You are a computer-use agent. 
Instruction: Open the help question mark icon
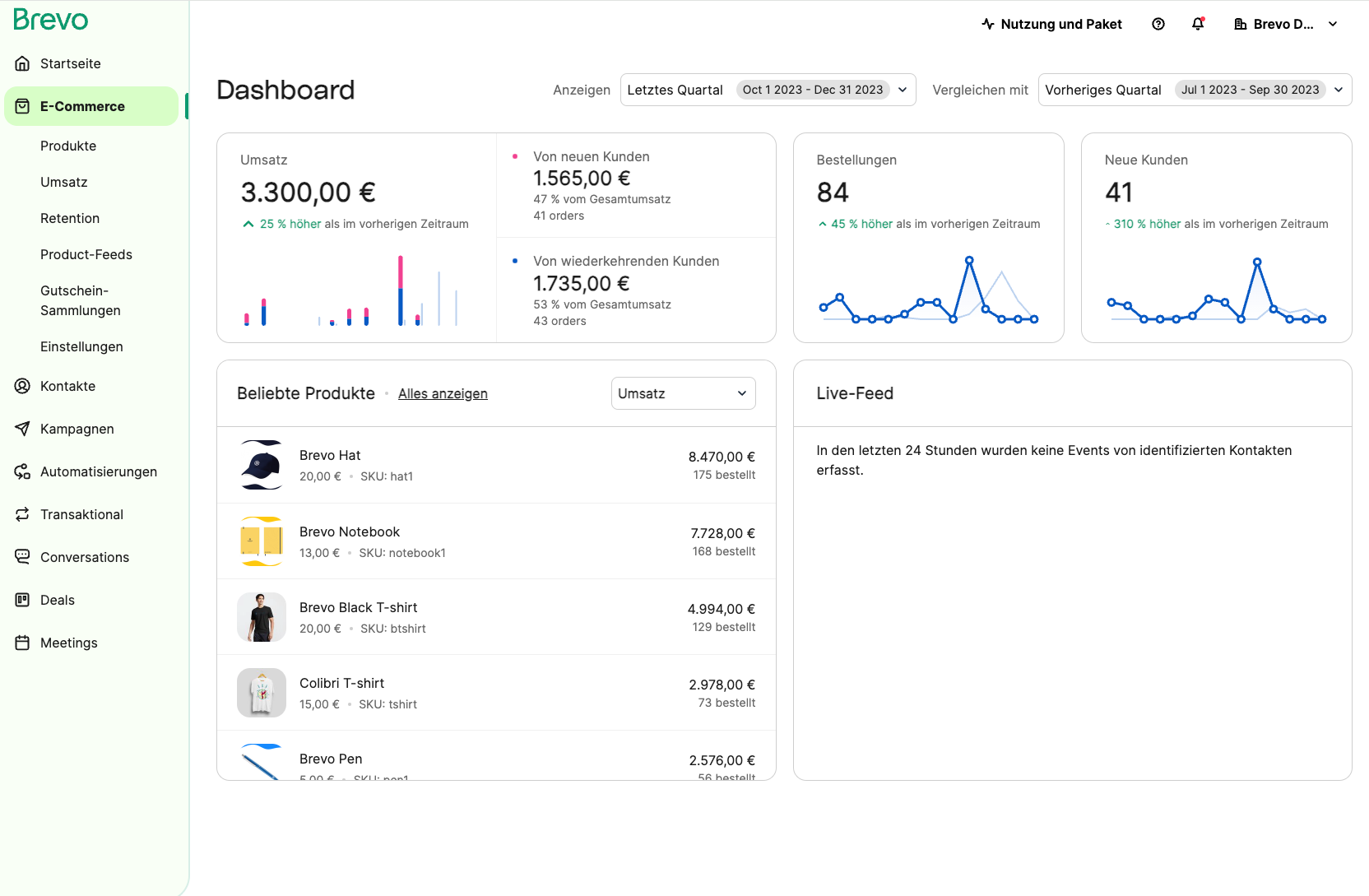point(1158,24)
